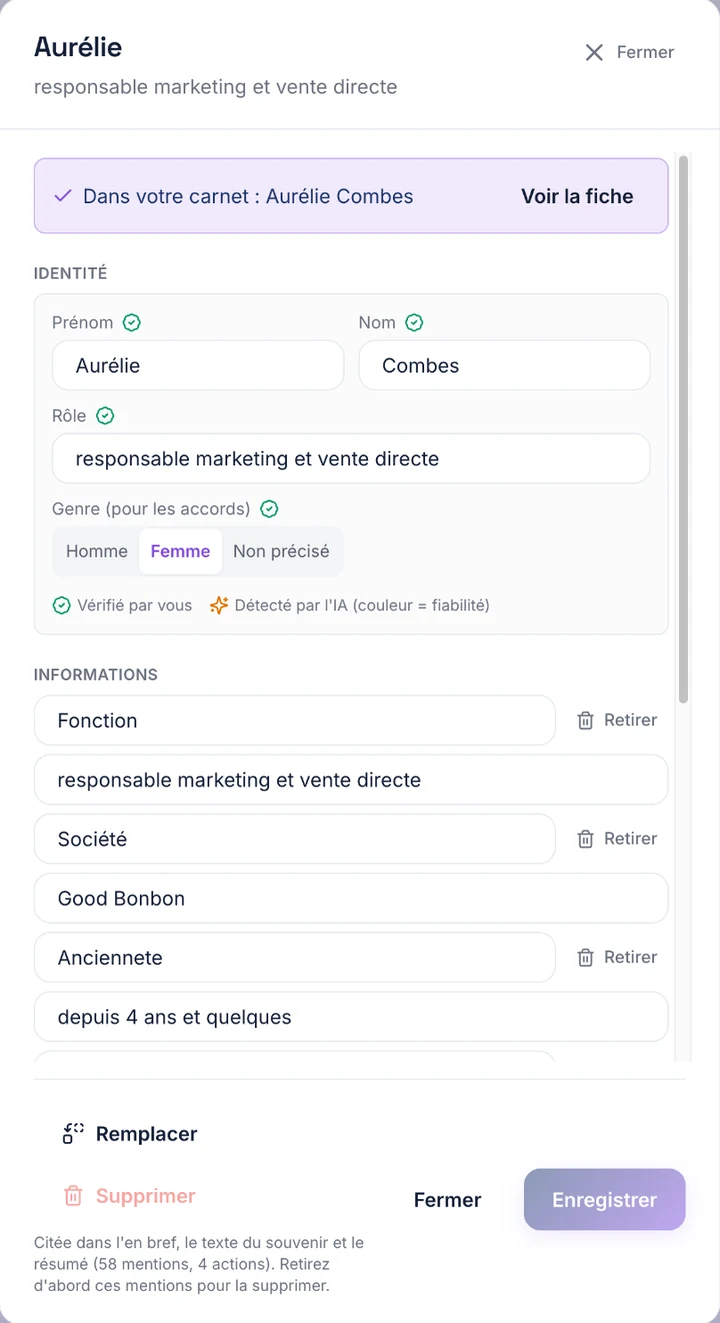Click the Remplacer label

[147, 1134]
